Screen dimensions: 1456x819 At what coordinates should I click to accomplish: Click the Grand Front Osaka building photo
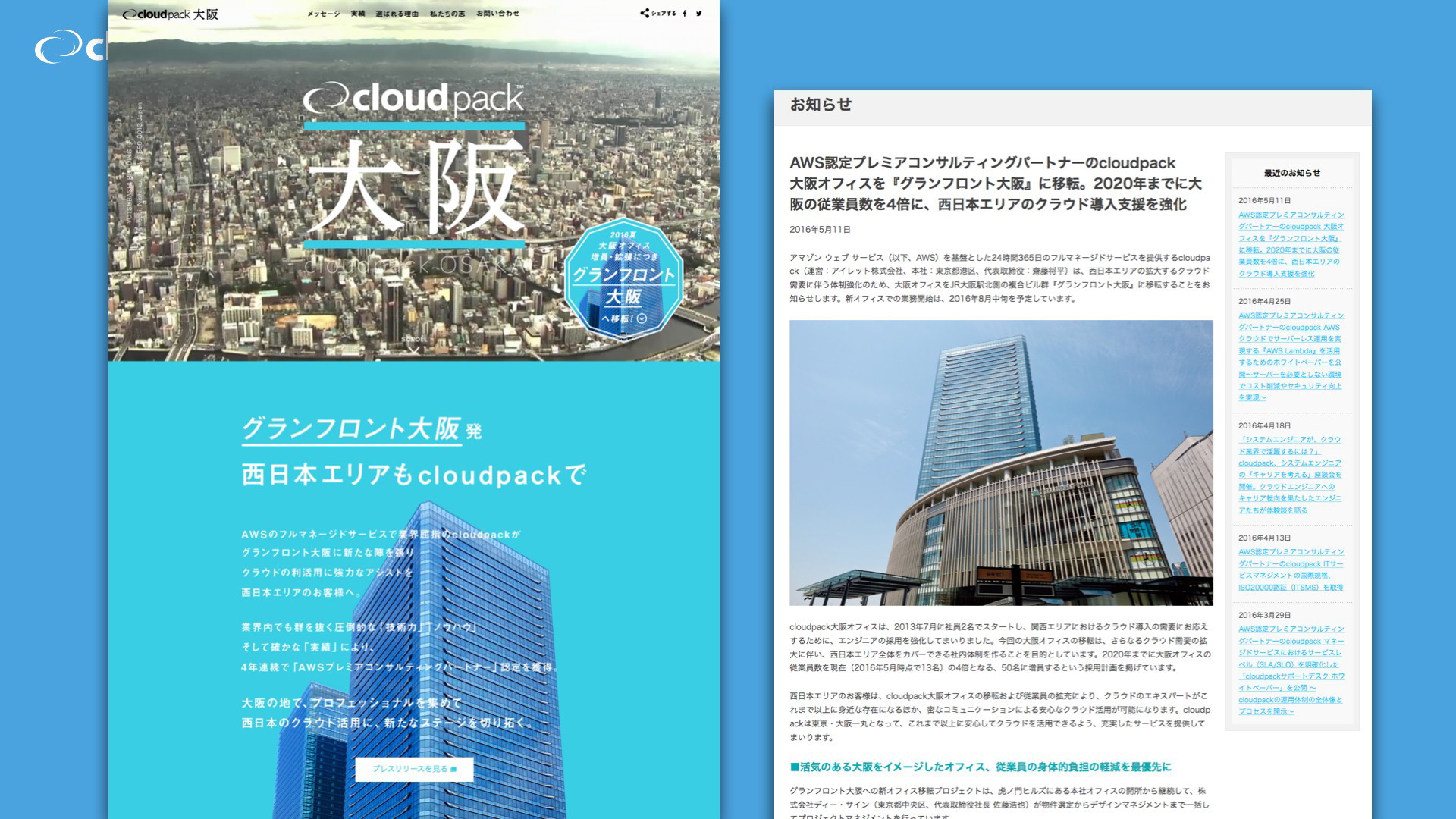pyautogui.click(x=1001, y=463)
